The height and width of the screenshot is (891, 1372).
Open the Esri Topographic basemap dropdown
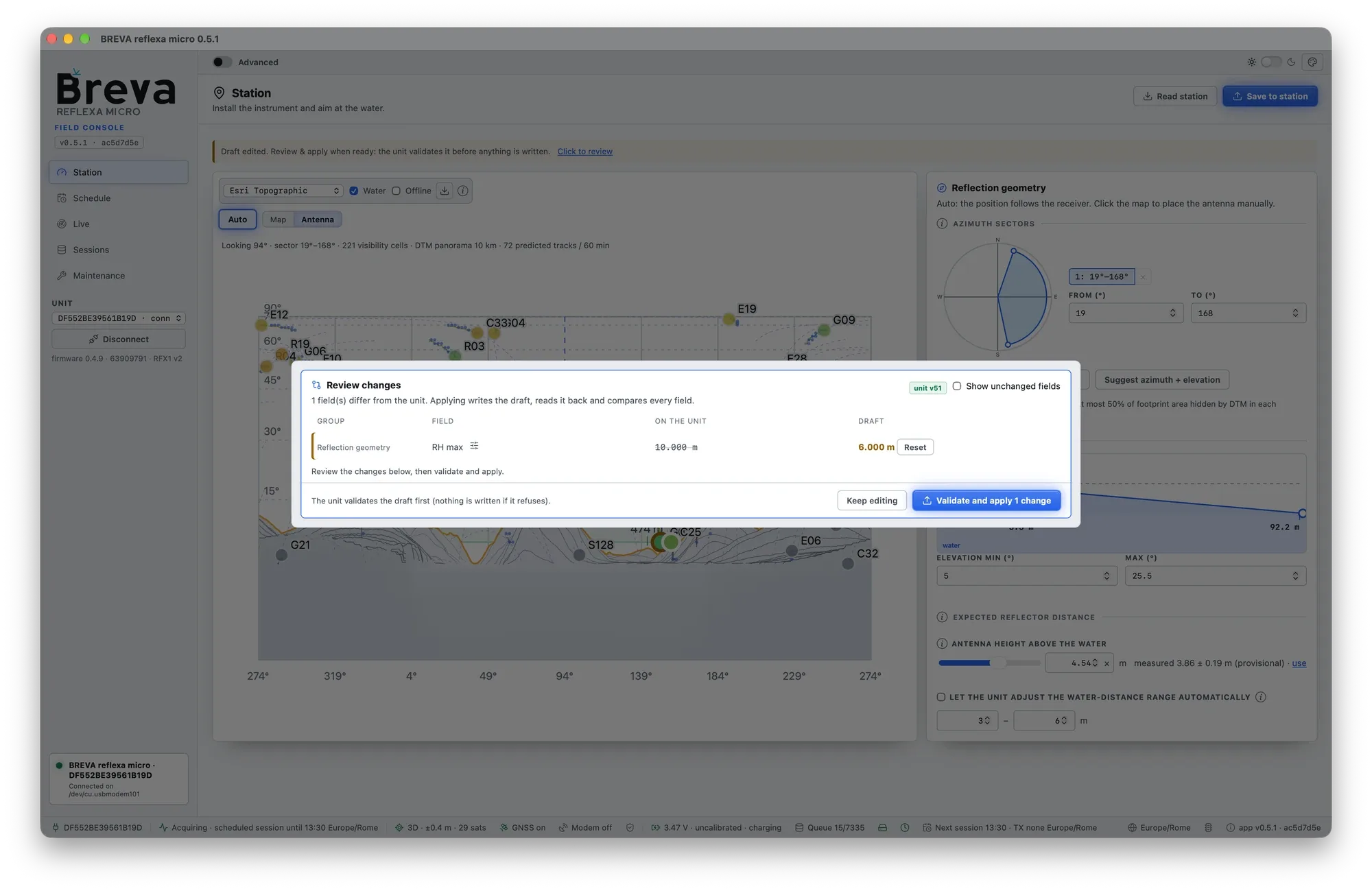tap(284, 191)
